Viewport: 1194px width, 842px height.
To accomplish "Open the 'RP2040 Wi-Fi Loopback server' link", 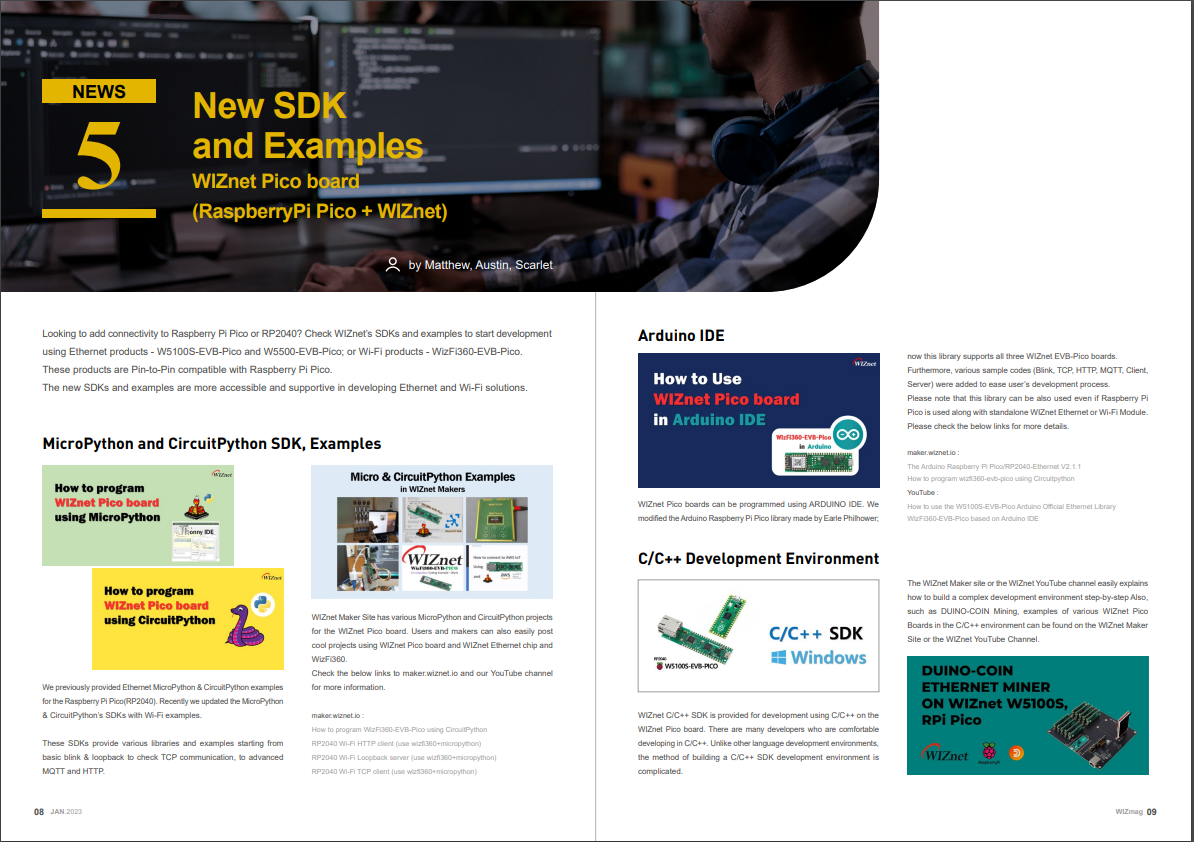I will 404,757.
